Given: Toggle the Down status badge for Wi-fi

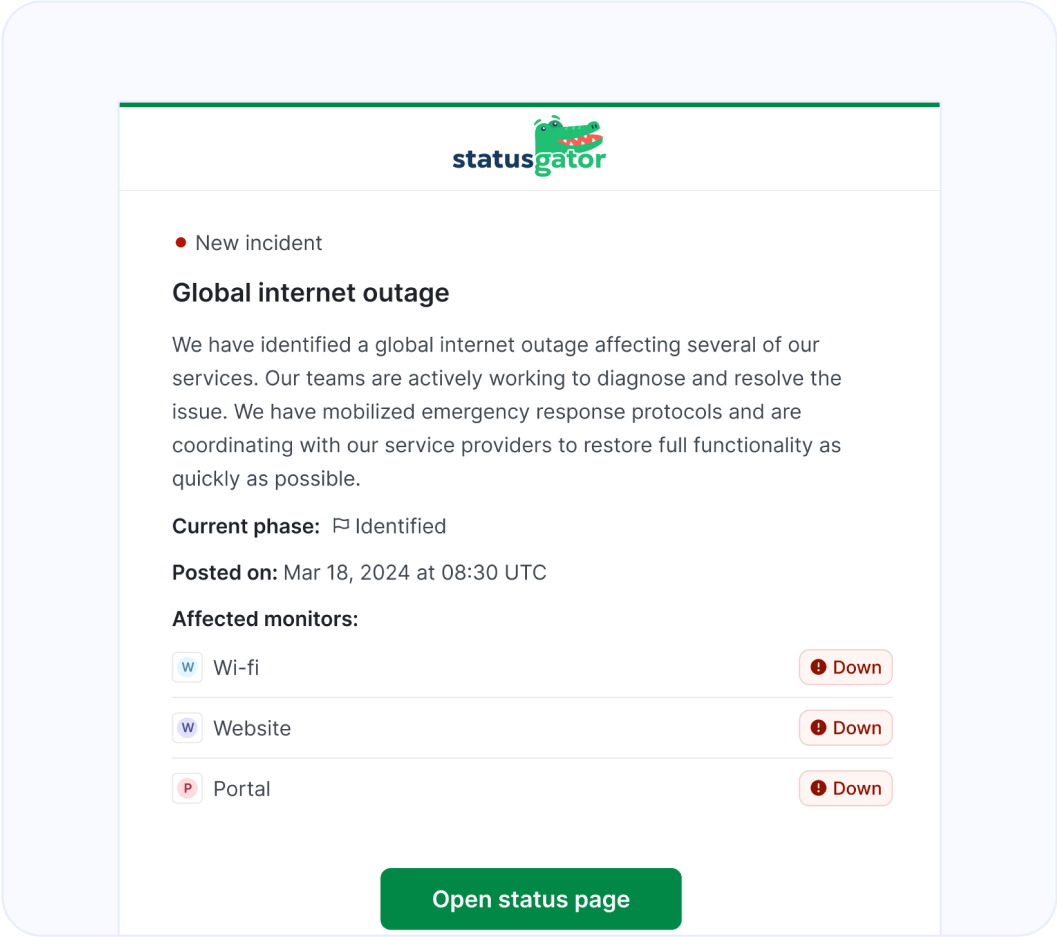Looking at the screenshot, I should coord(845,667).
